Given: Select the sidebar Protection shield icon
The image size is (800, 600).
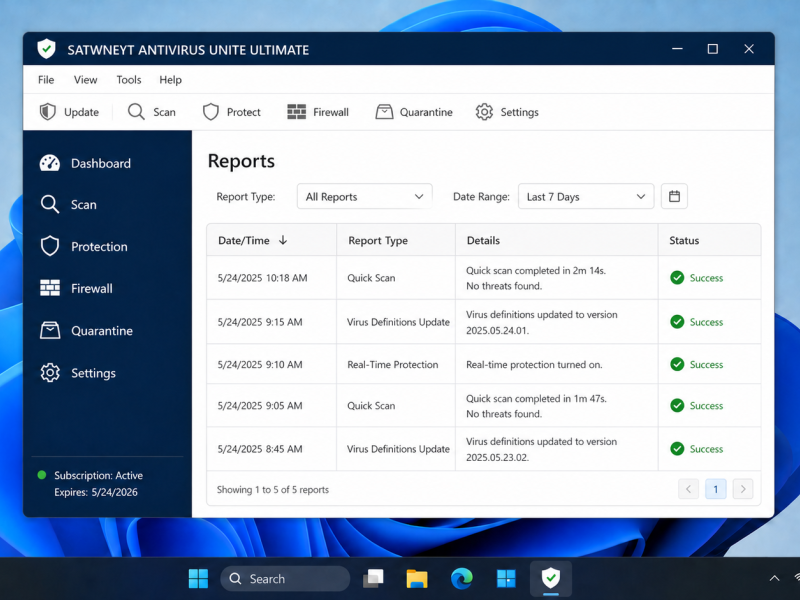Looking at the screenshot, I should 50,246.
